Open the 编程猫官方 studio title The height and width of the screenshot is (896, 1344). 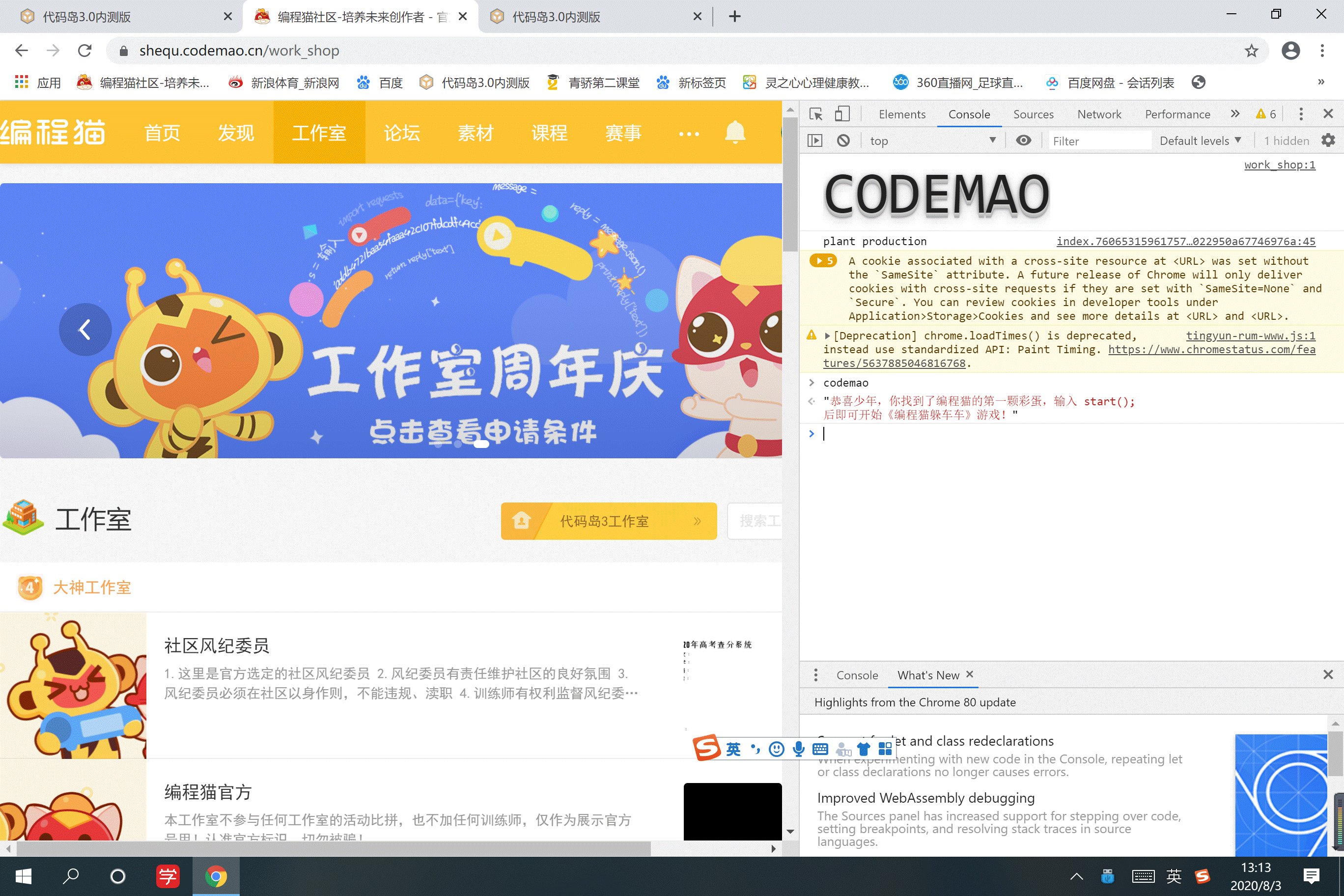pyautogui.click(x=208, y=792)
